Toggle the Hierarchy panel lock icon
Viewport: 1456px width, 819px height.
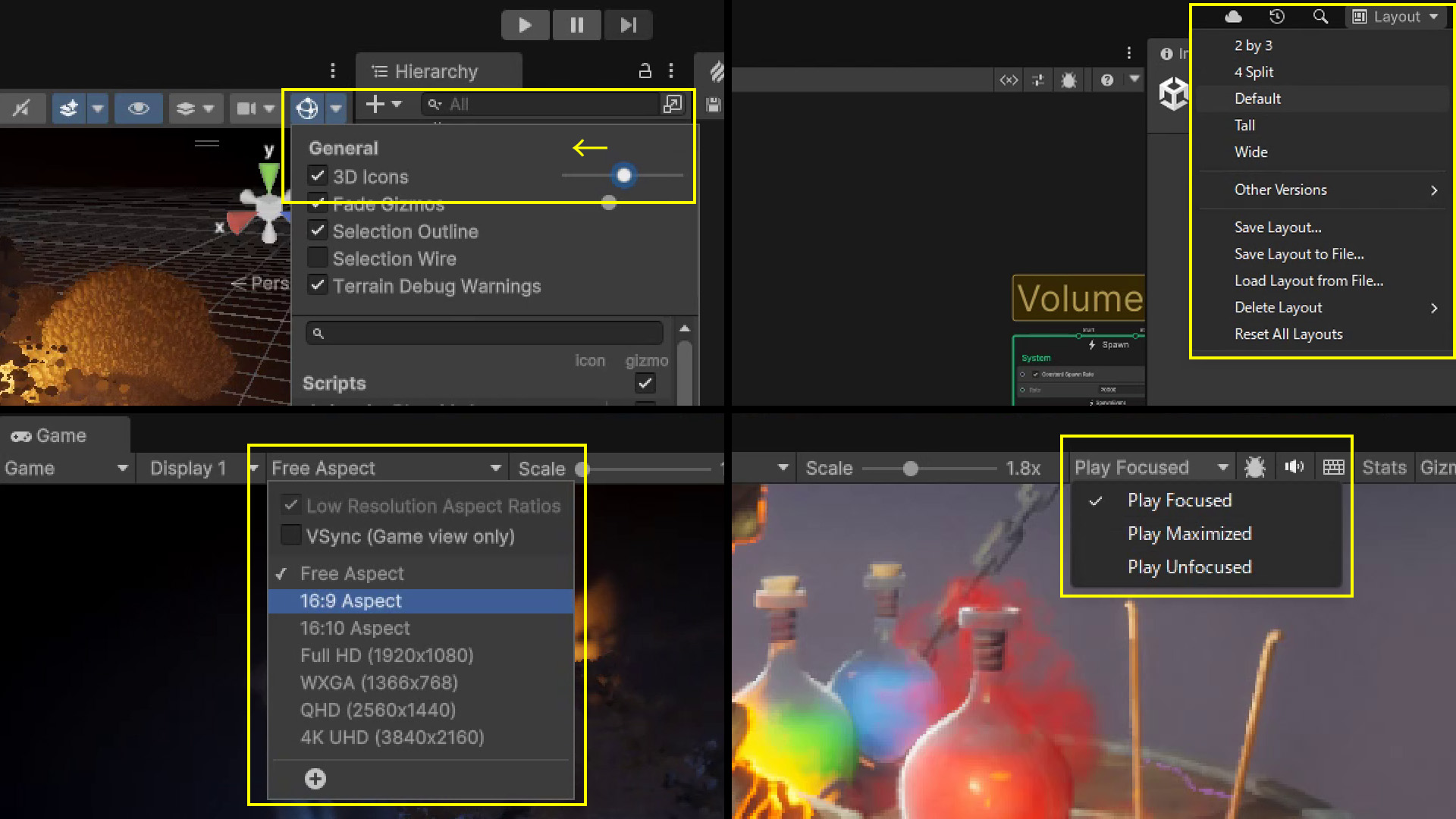click(645, 71)
